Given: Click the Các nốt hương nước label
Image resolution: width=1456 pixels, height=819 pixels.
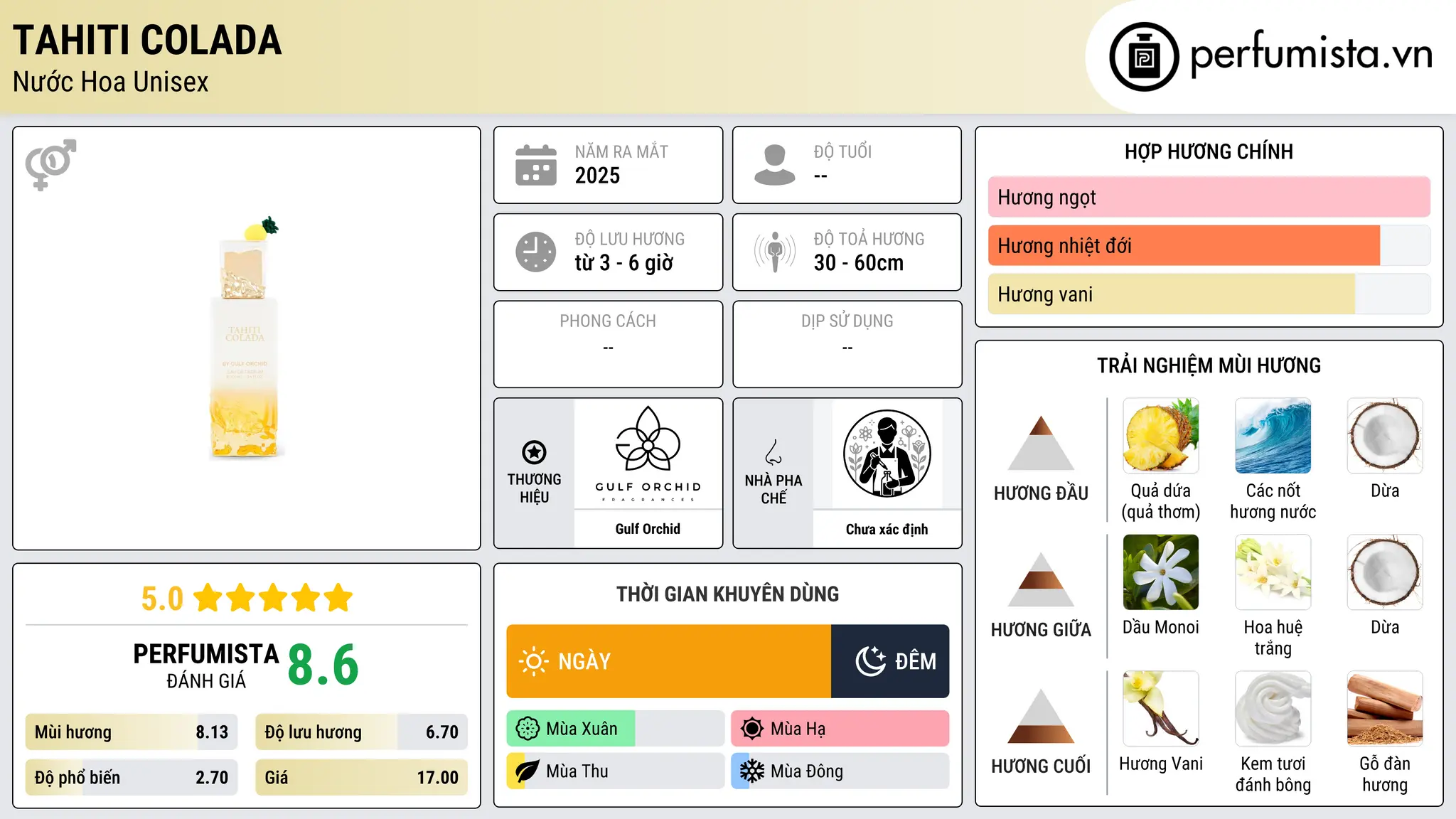Looking at the screenshot, I should coord(1273,501).
